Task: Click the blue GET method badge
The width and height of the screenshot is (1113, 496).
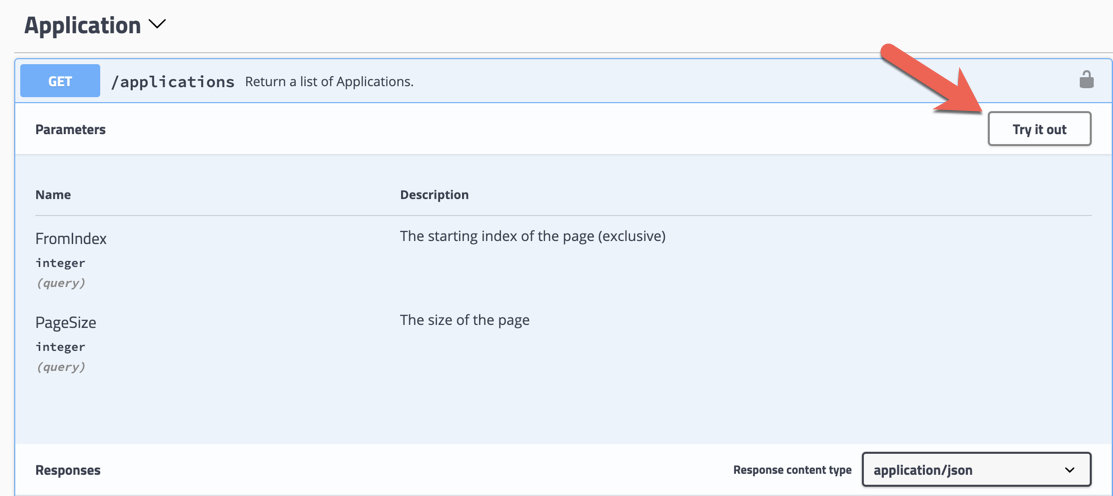Action: coord(60,81)
